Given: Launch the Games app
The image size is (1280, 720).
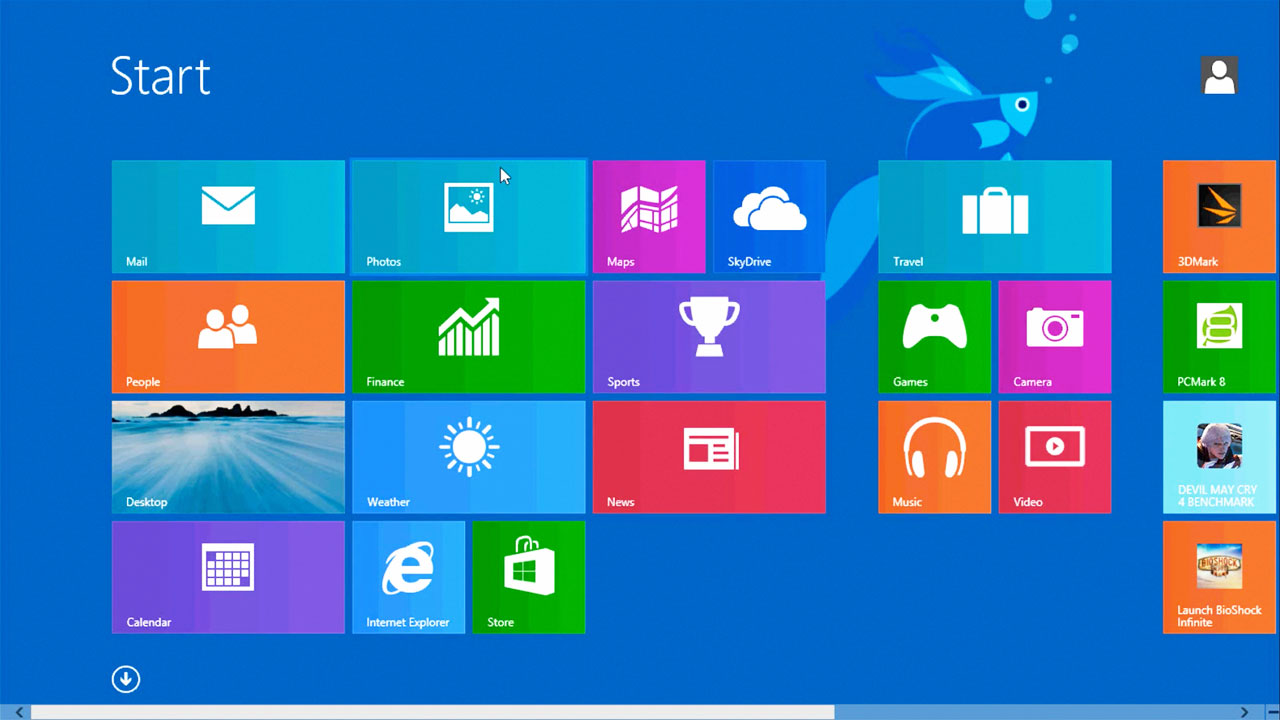Looking at the screenshot, I should [x=934, y=336].
